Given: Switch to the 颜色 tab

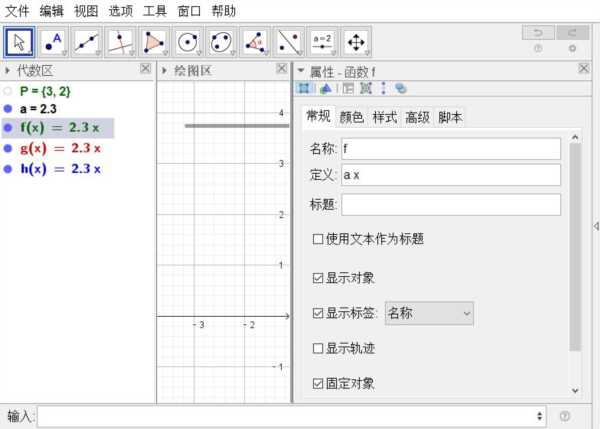Looking at the screenshot, I should tap(352, 117).
